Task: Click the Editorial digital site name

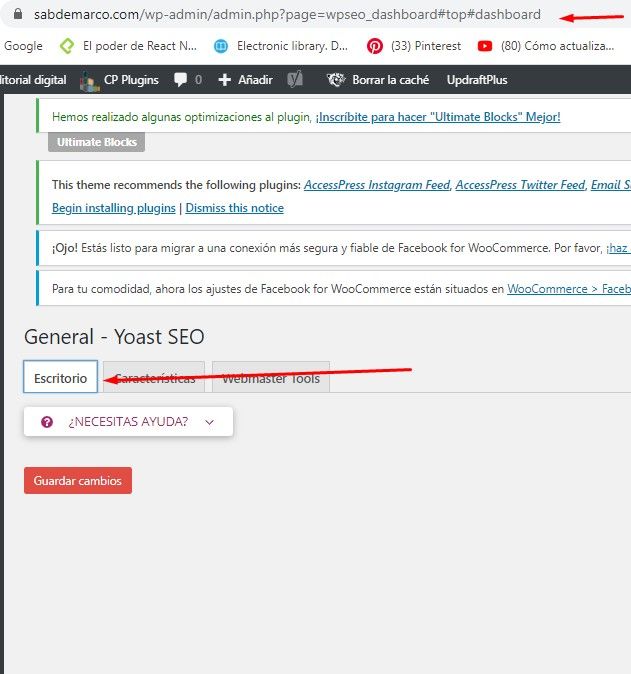Action: [33, 80]
